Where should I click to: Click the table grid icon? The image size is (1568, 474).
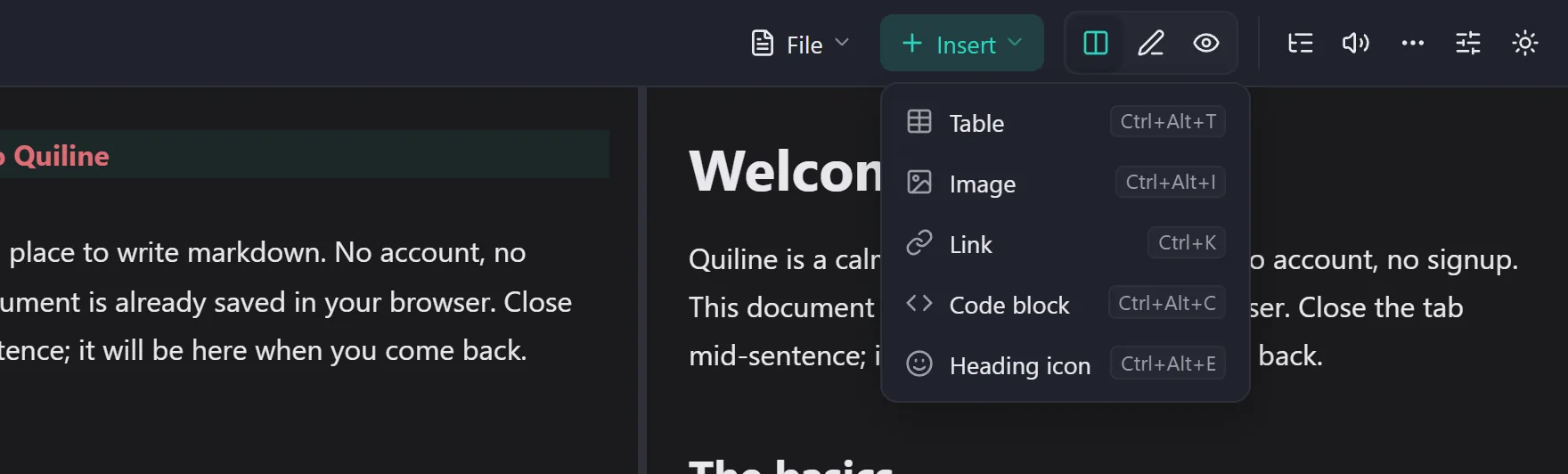919,121
